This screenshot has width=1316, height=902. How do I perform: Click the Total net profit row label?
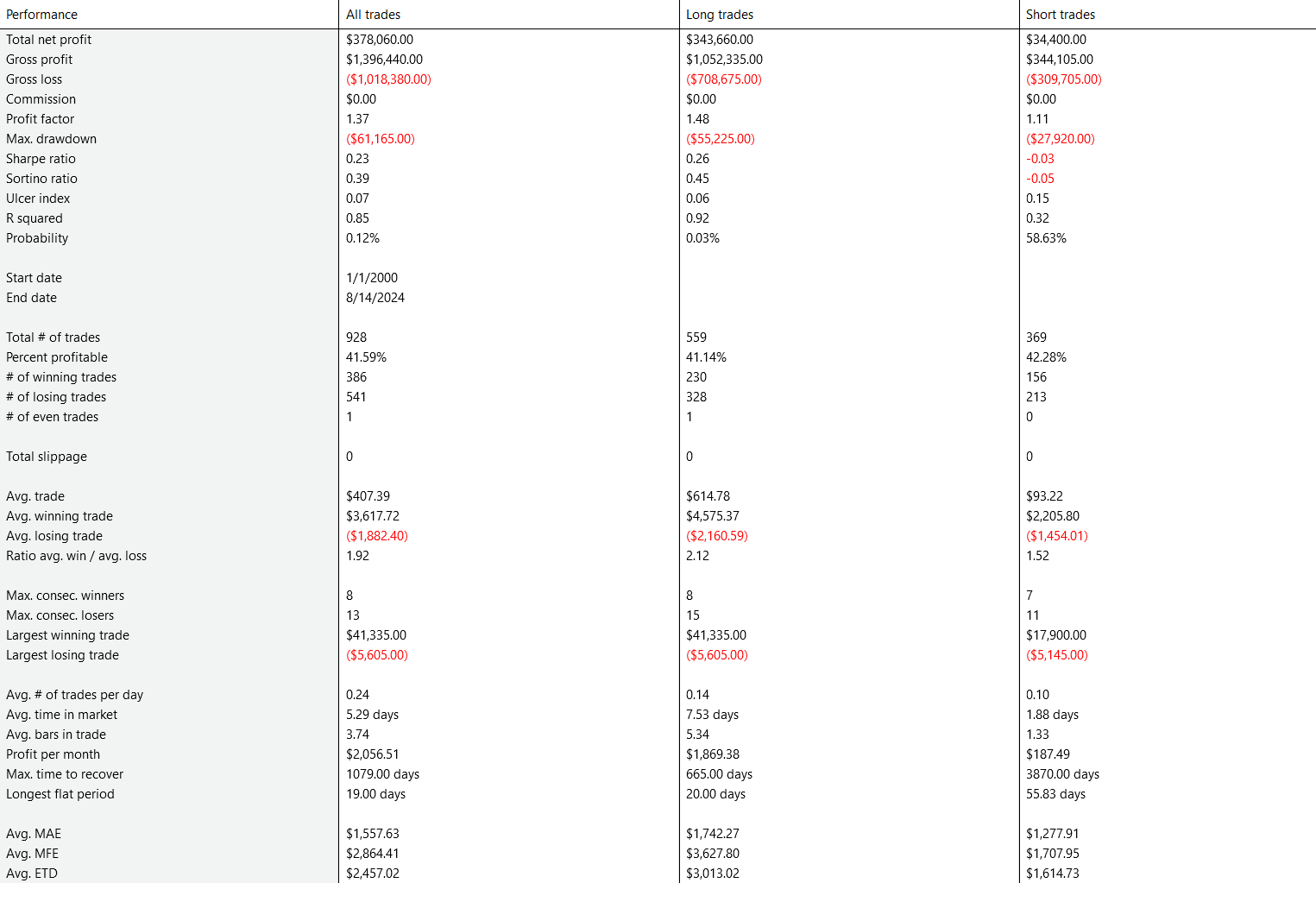point(48,40)
